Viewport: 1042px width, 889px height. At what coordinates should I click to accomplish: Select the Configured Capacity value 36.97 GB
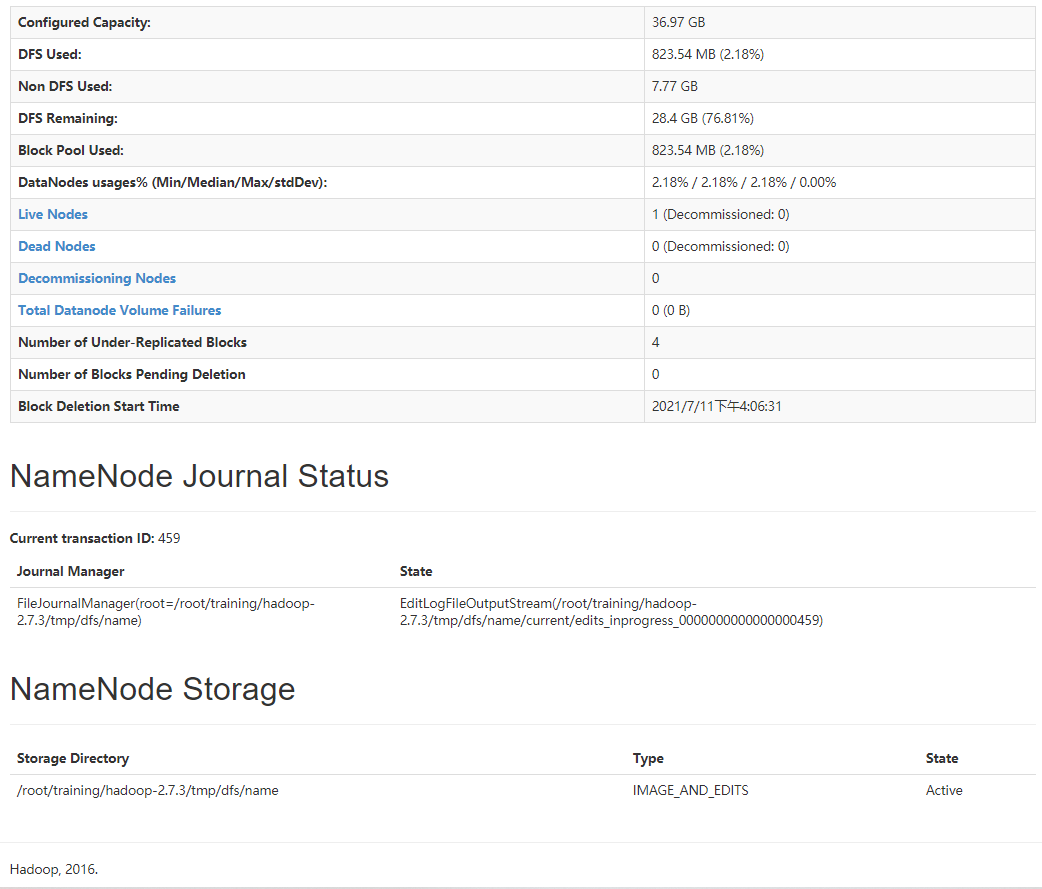(x=679, y=22)
